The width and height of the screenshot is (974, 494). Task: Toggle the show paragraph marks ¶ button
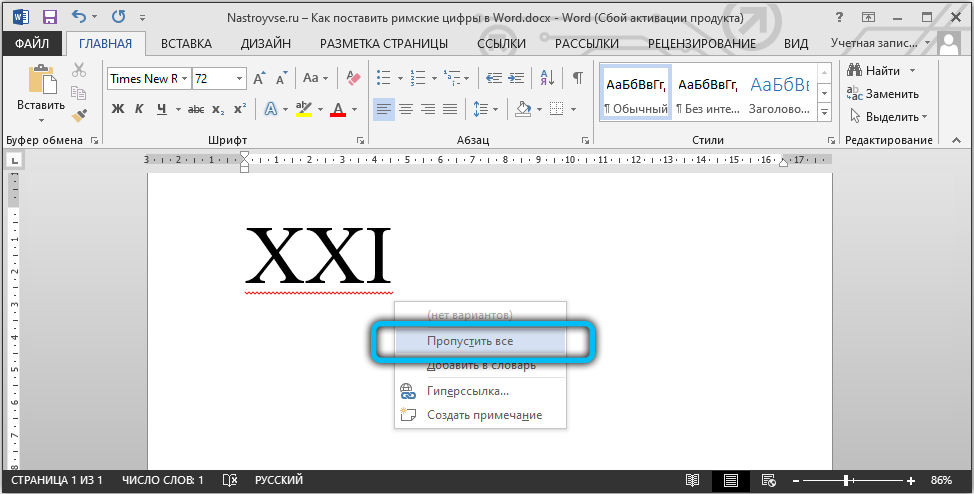click(x=577, y=78)
